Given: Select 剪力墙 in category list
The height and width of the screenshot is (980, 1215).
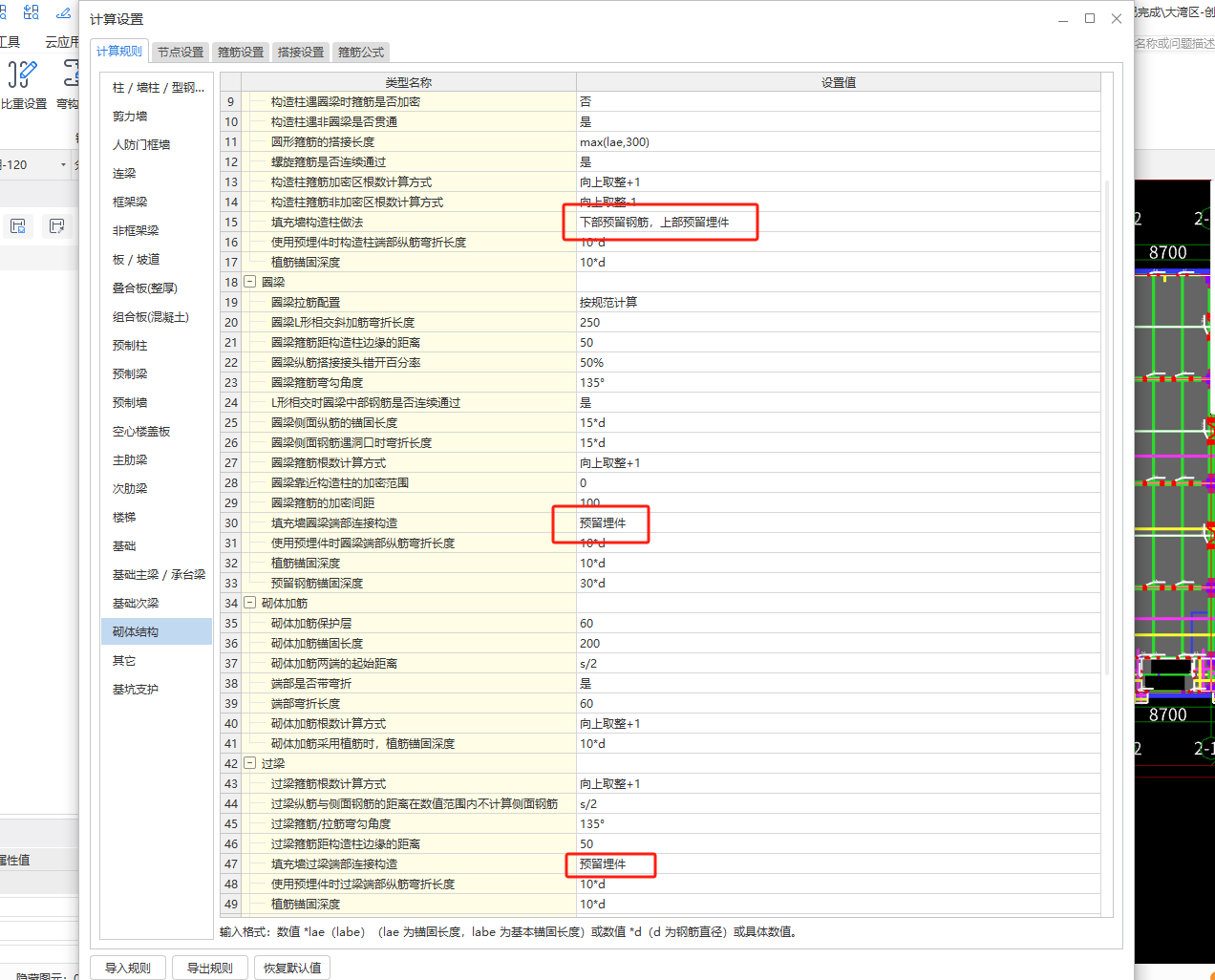Looking at the screenshot, I should [x=157, y=117].
